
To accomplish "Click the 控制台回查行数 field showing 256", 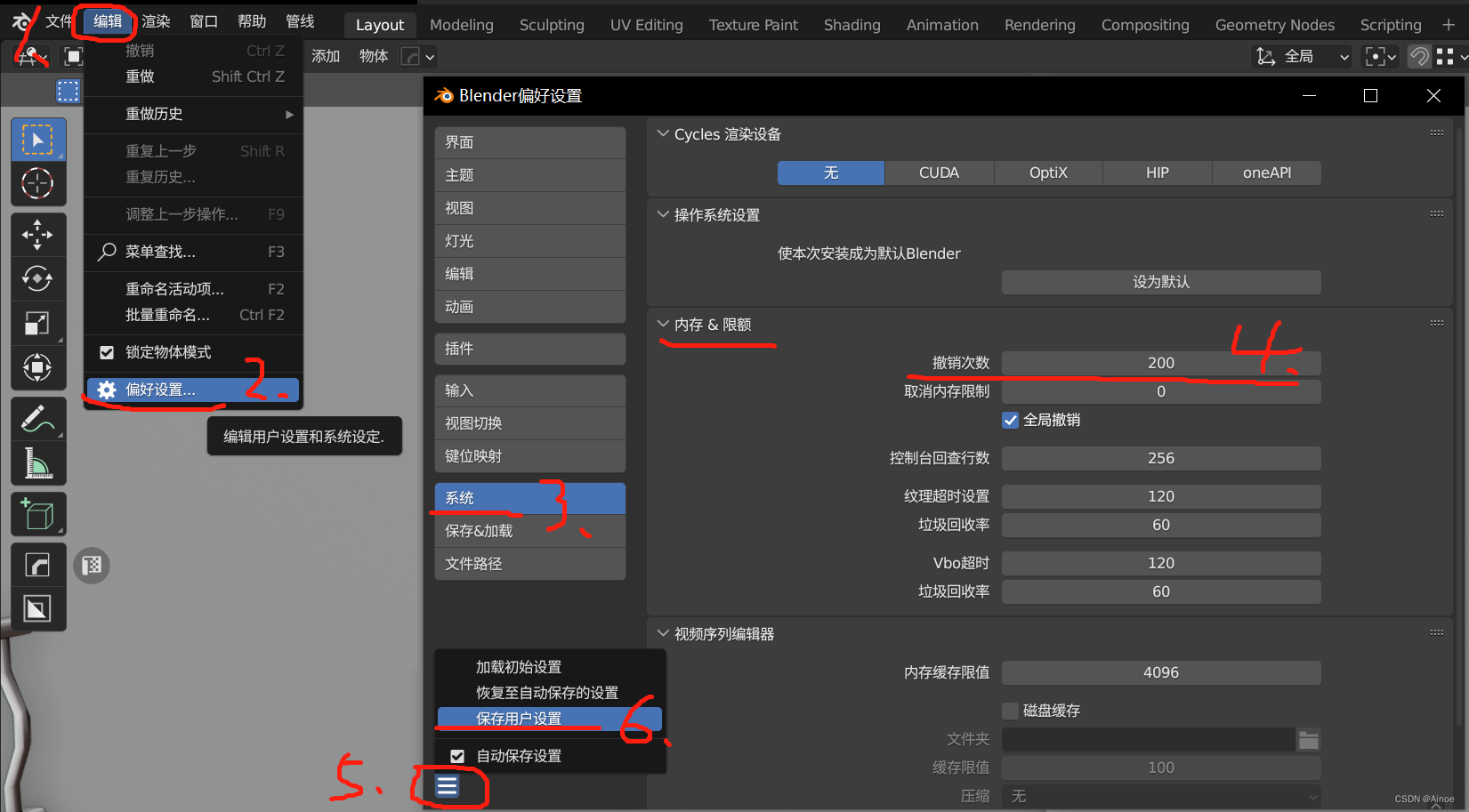I will coord(1161,458).
